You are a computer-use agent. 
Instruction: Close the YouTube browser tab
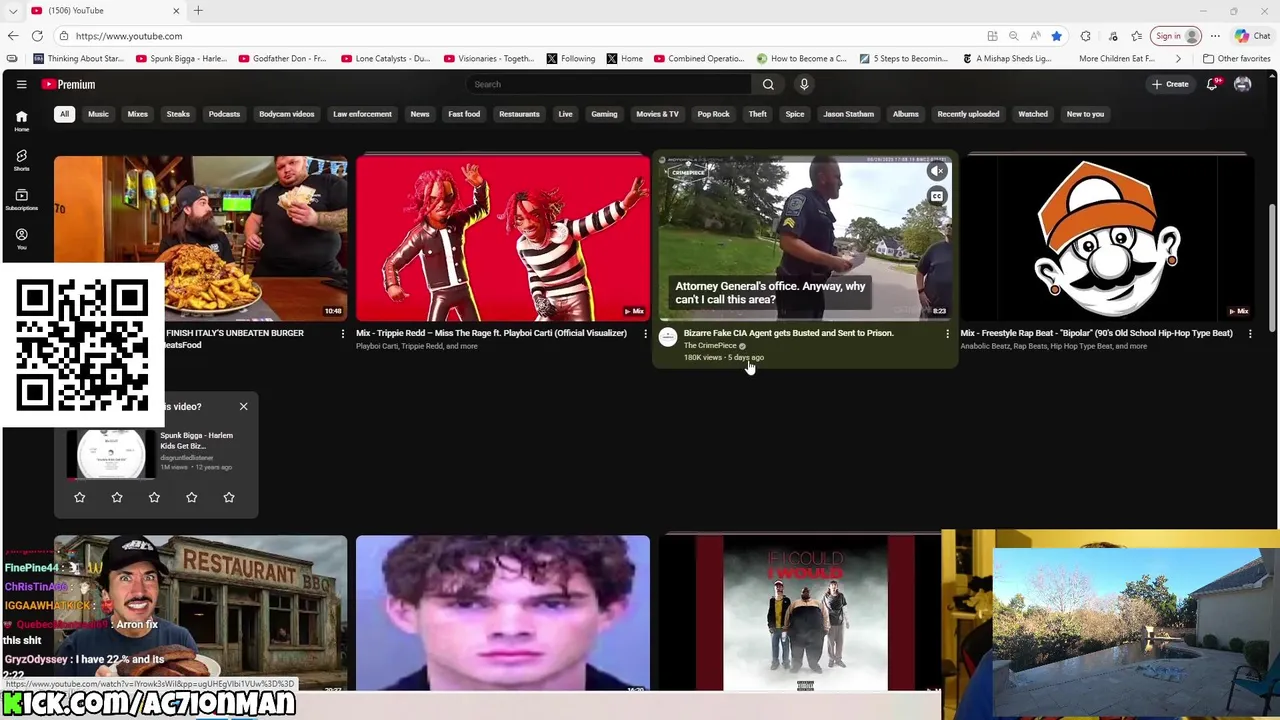click(176, 10)
